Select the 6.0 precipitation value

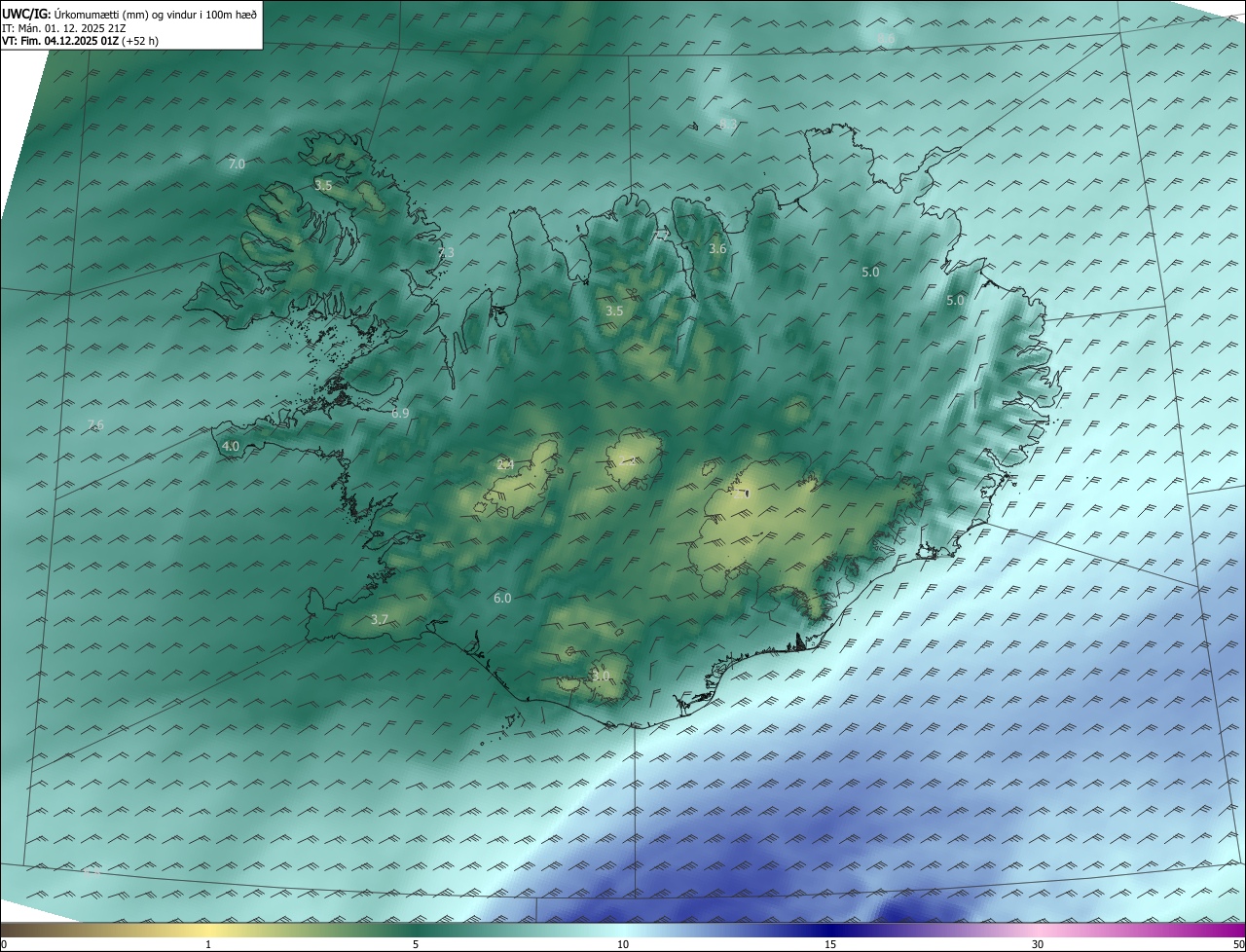pos(502,598)
